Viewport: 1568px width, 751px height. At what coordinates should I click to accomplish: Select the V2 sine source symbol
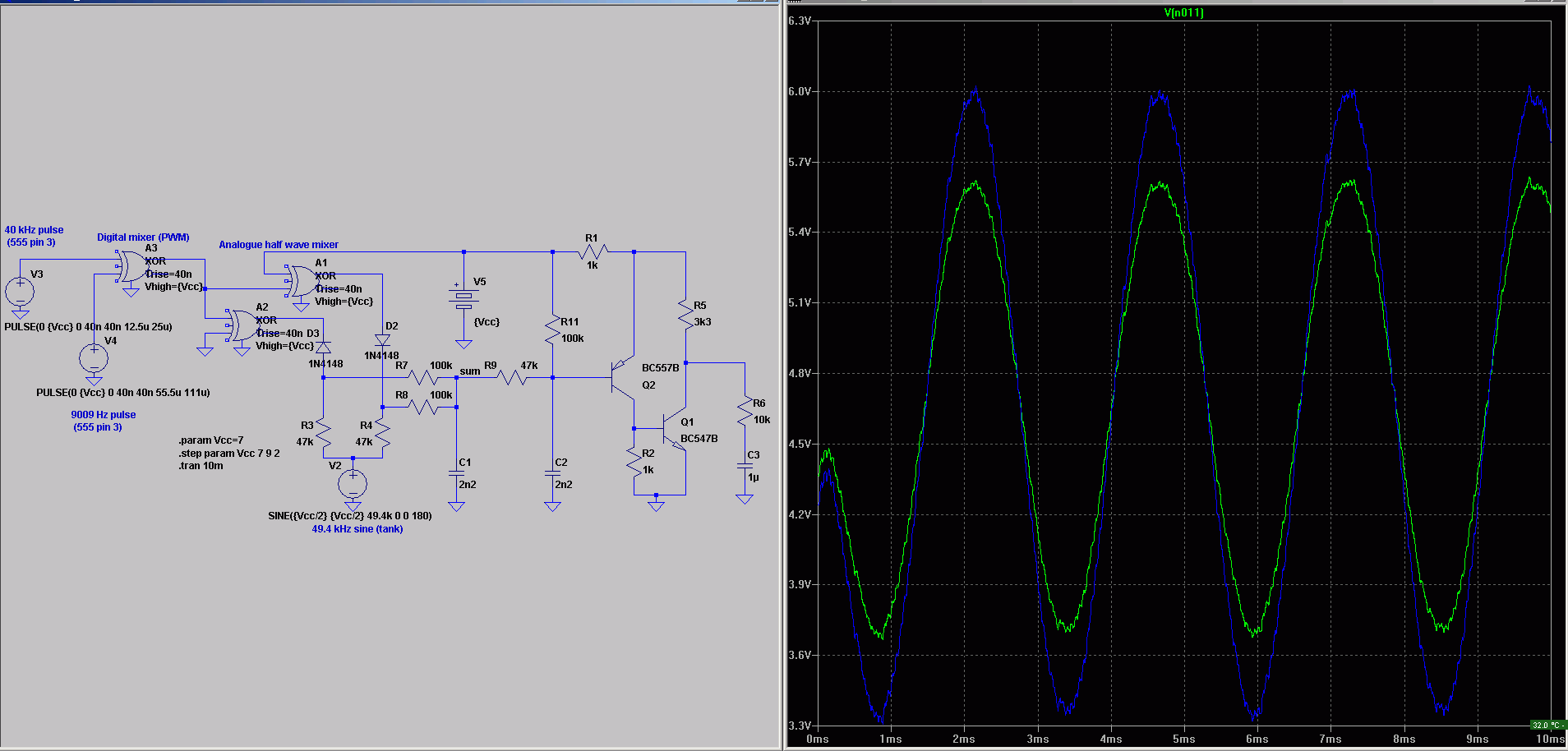pyautogui.click(x=353, y=483)
